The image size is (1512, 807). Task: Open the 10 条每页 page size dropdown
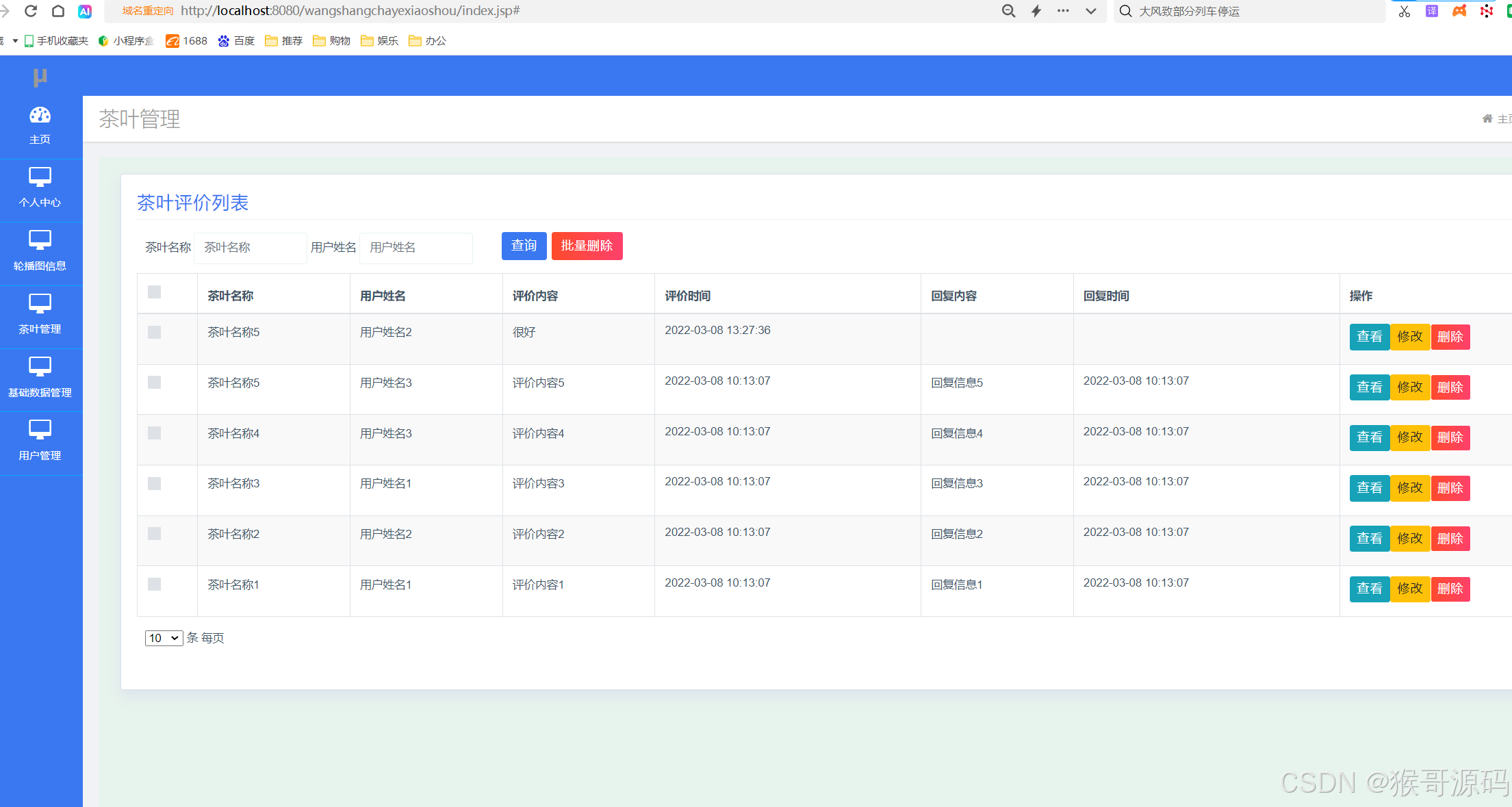pos(164,638)
